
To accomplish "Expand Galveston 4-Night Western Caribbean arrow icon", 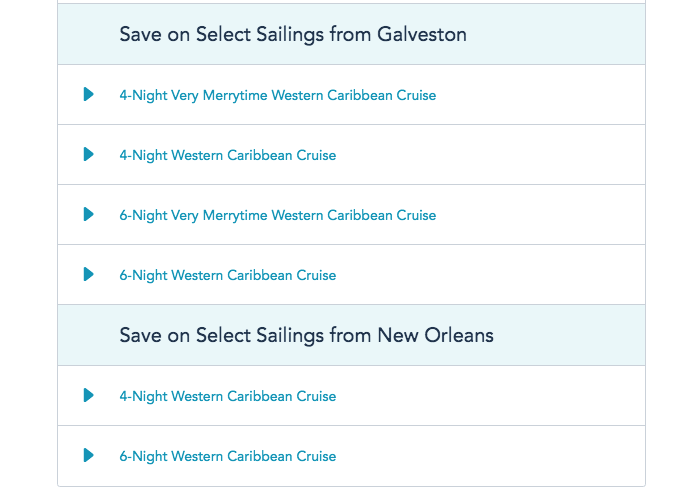I will (x=89, y=155).
